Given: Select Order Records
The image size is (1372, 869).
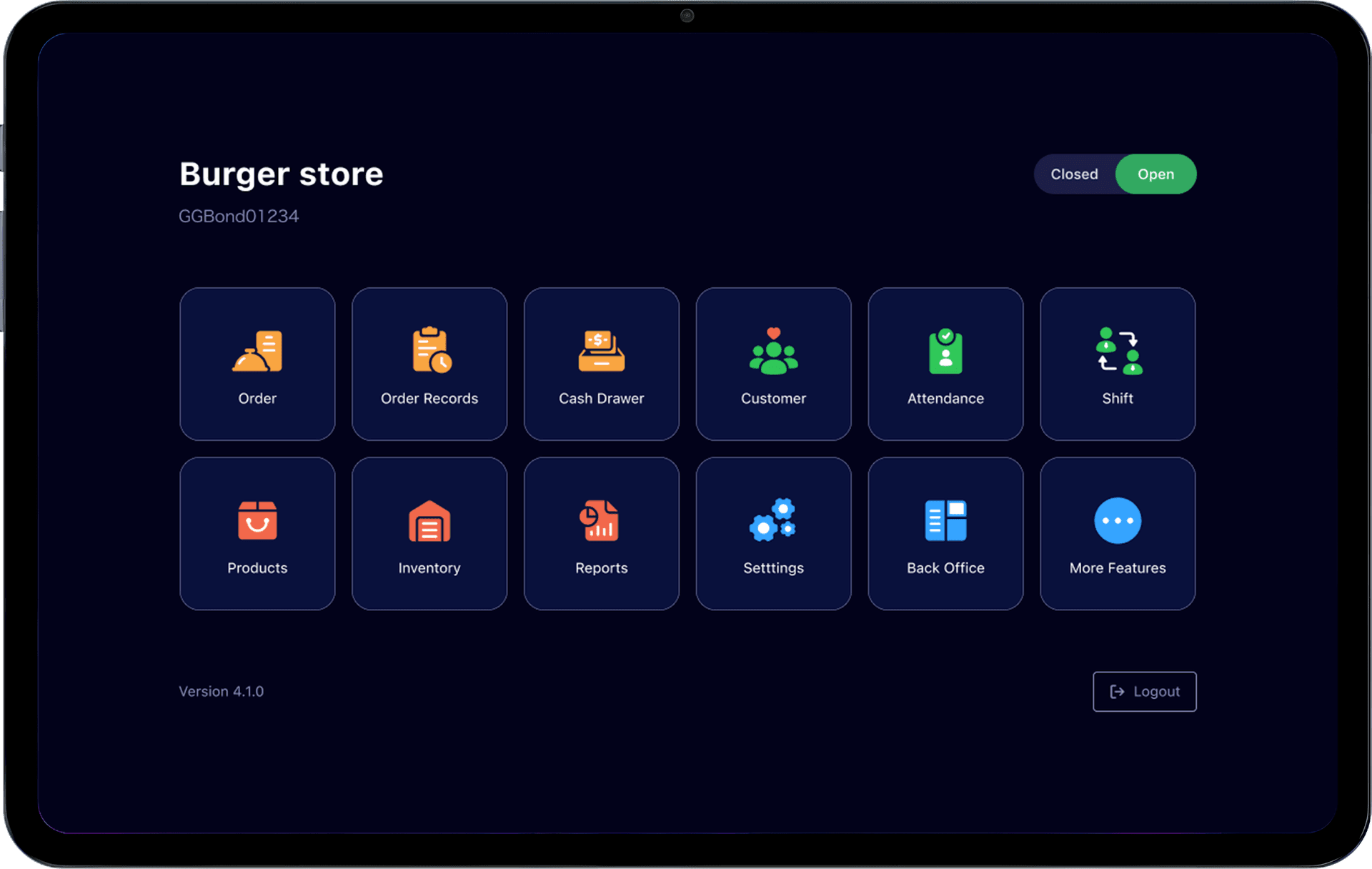Looking at the screenshot, I should [x=429, y=364].
